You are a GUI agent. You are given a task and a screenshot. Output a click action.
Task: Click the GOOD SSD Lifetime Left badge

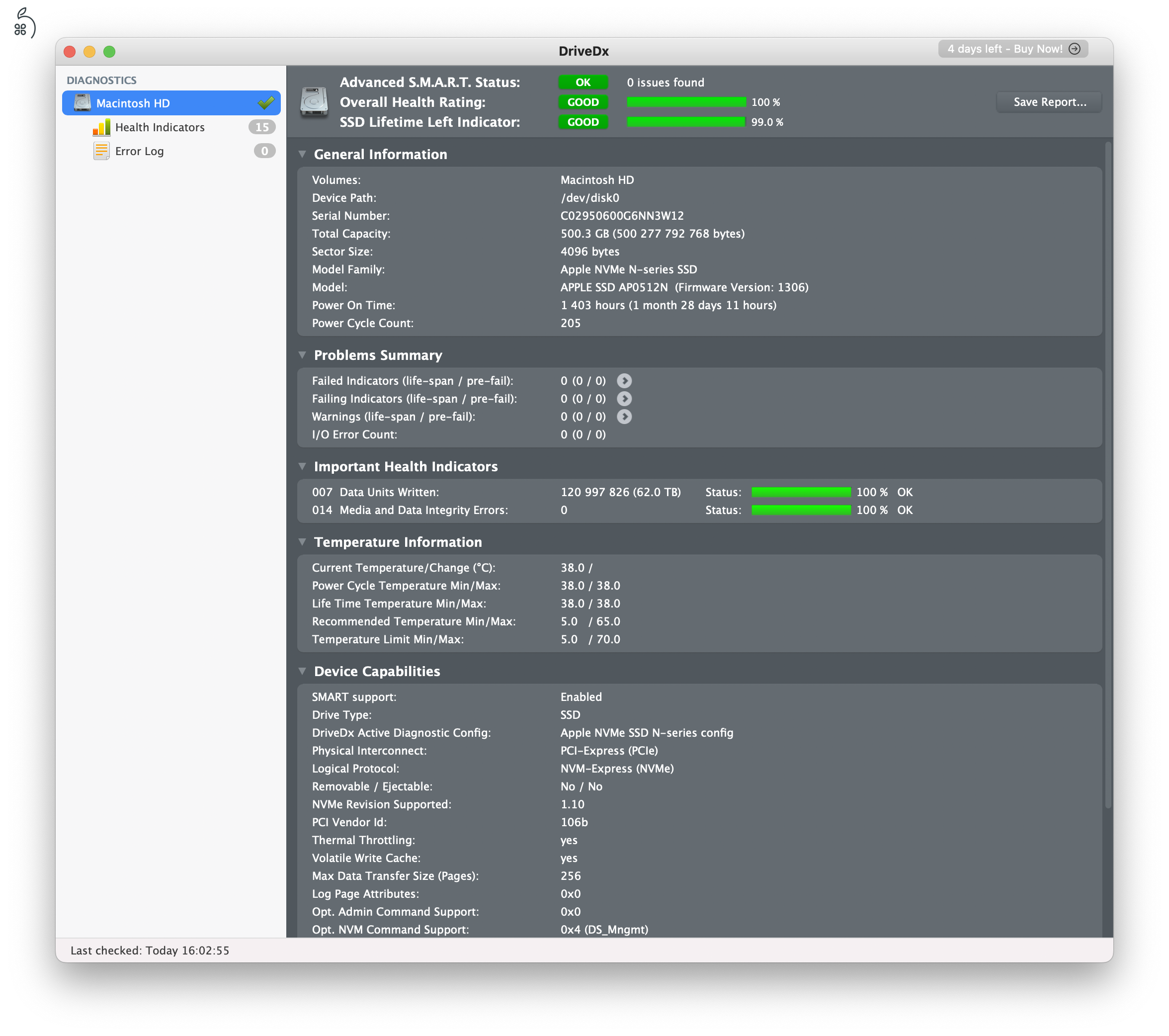click(583, 122)
